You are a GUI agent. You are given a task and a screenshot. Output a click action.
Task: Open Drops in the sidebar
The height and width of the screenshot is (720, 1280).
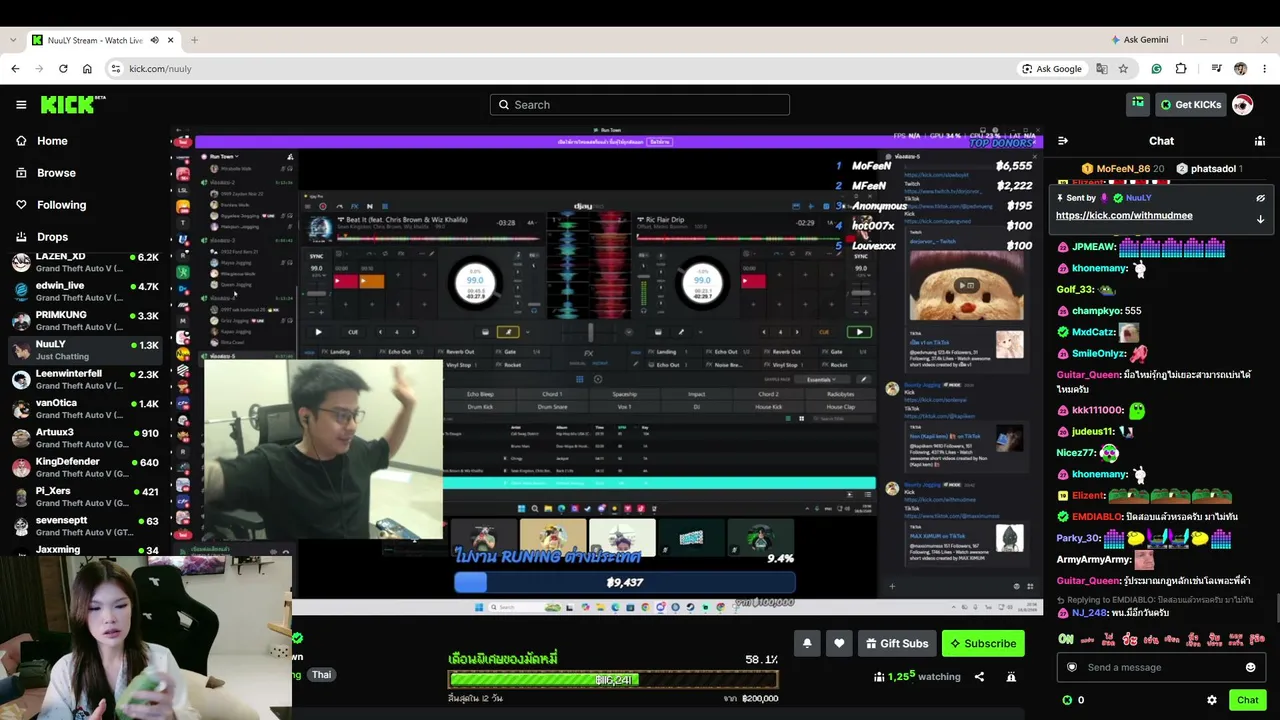(x=52, y=237)
